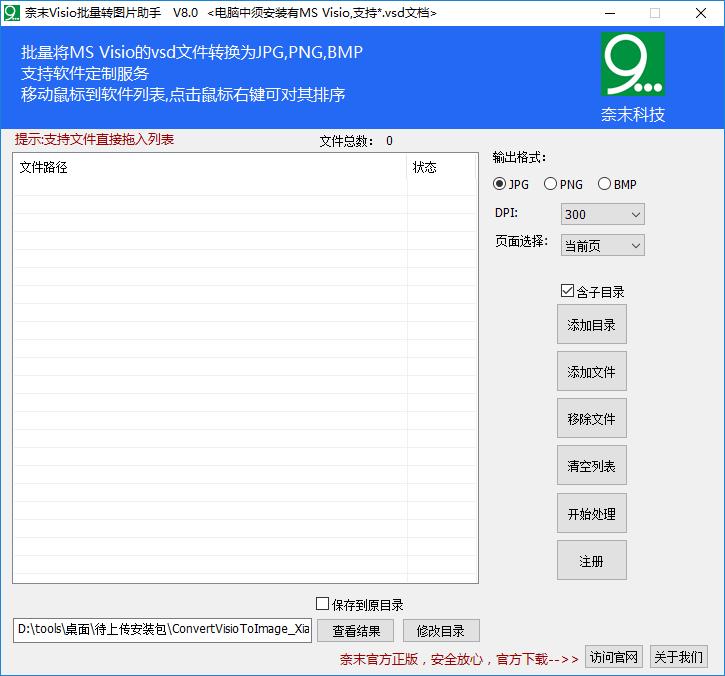The width and height of the screenshot is (725, 676).
Task: Click the 添加目录 button
Action: 591,324
